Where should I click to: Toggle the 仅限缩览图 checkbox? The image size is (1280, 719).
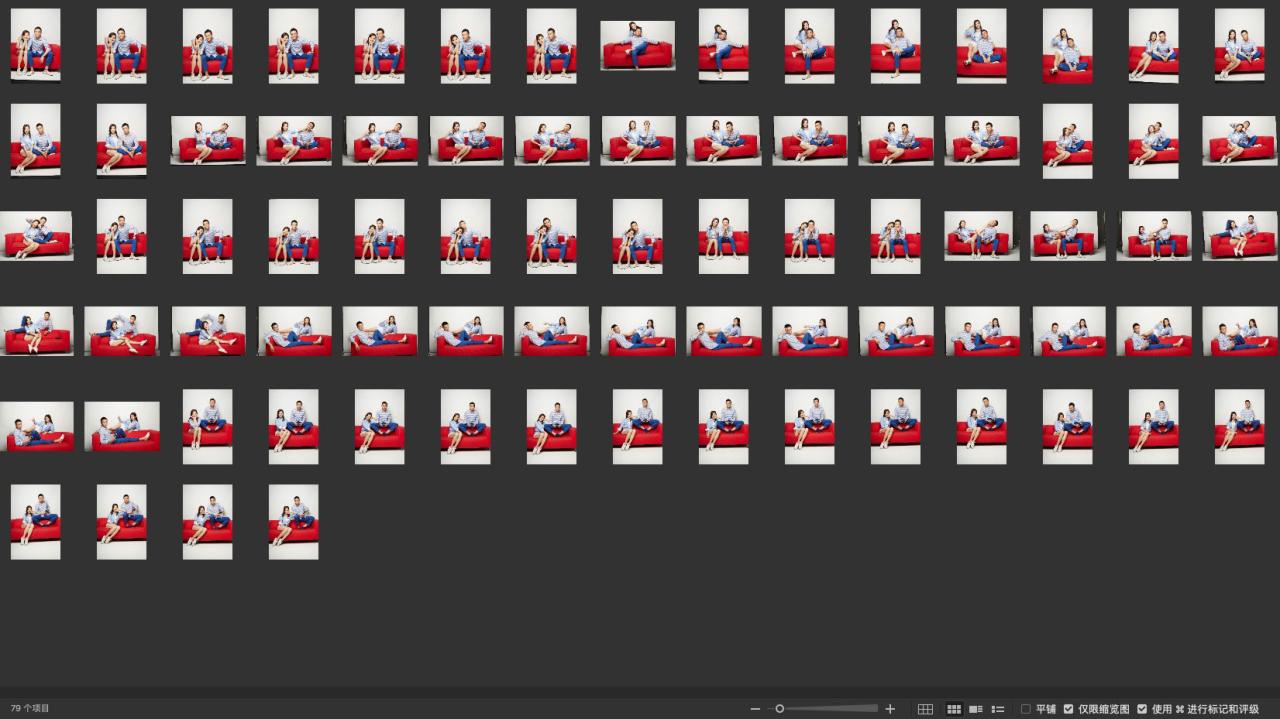pos(1068,709)
